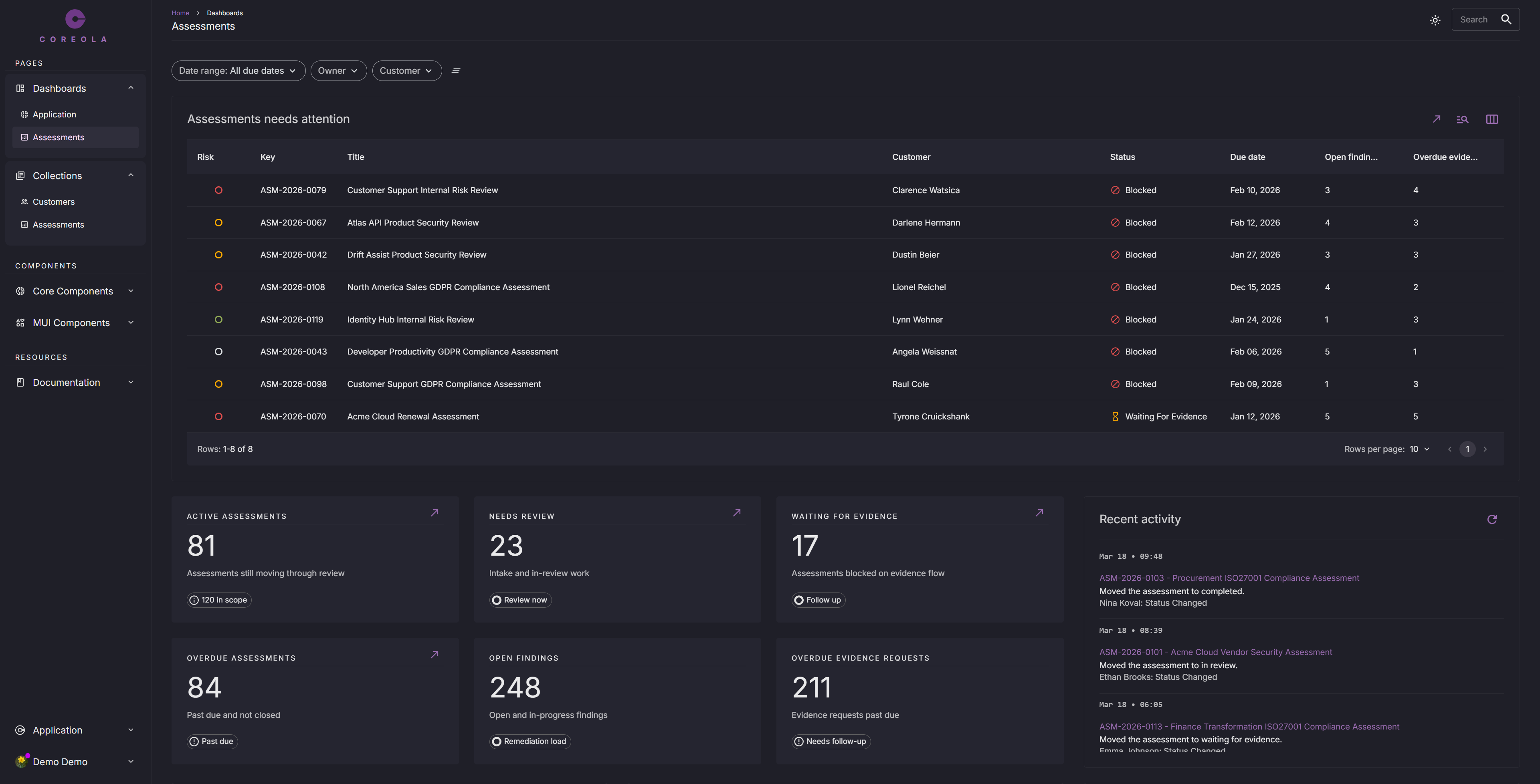The width and height of the screenshot is (1540, 784).
Task: Collapse the Dashboards section chevron
Action: pyautogui.click(x=131, y=88)
